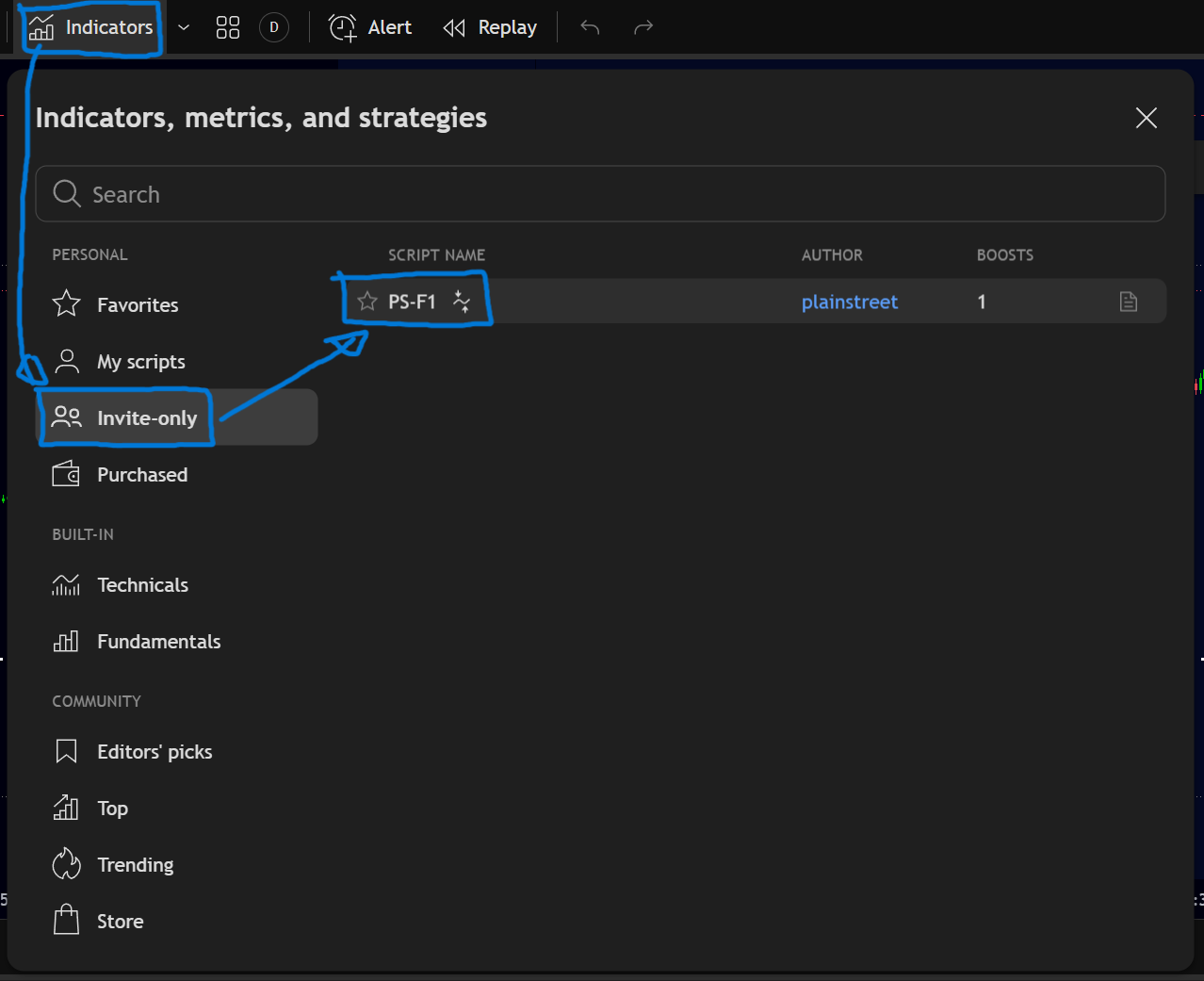
Task: Start bar Replay mode
Action: [x=490, y=27]
